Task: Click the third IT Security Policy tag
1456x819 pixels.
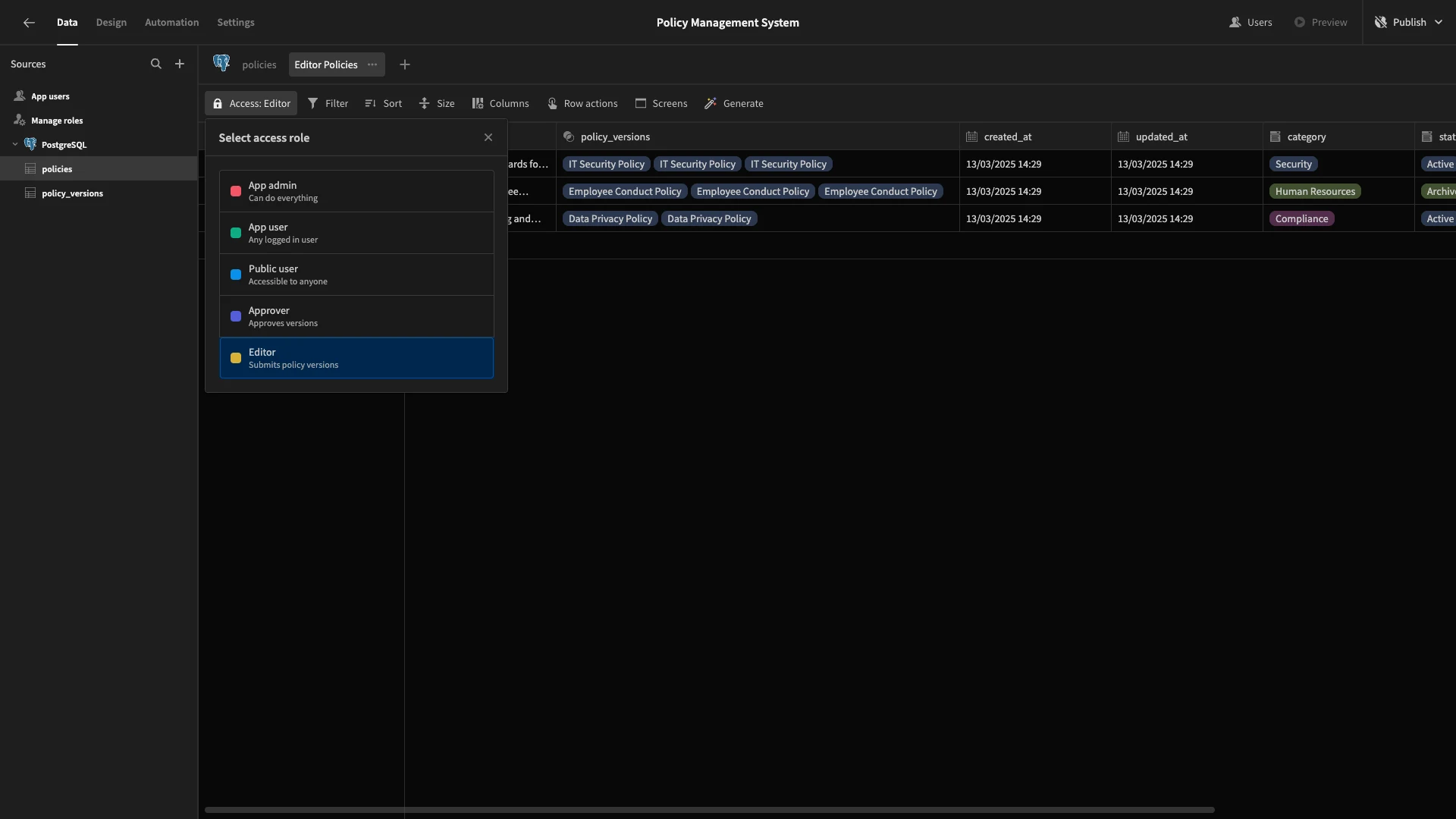Action: pos(788,165)
